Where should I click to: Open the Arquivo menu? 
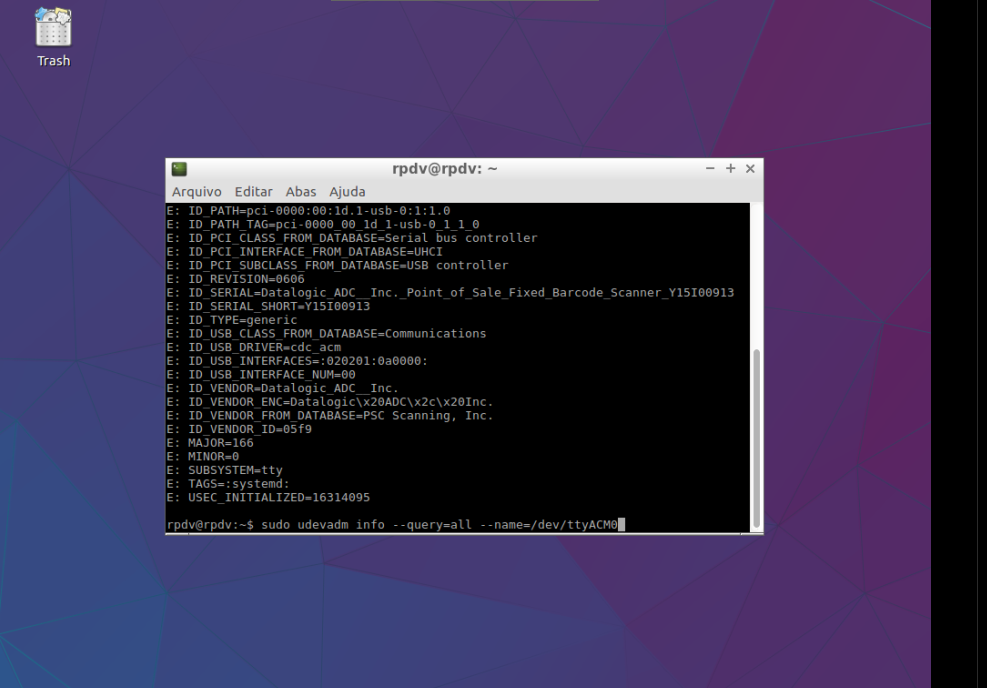[x=196, y=192]
